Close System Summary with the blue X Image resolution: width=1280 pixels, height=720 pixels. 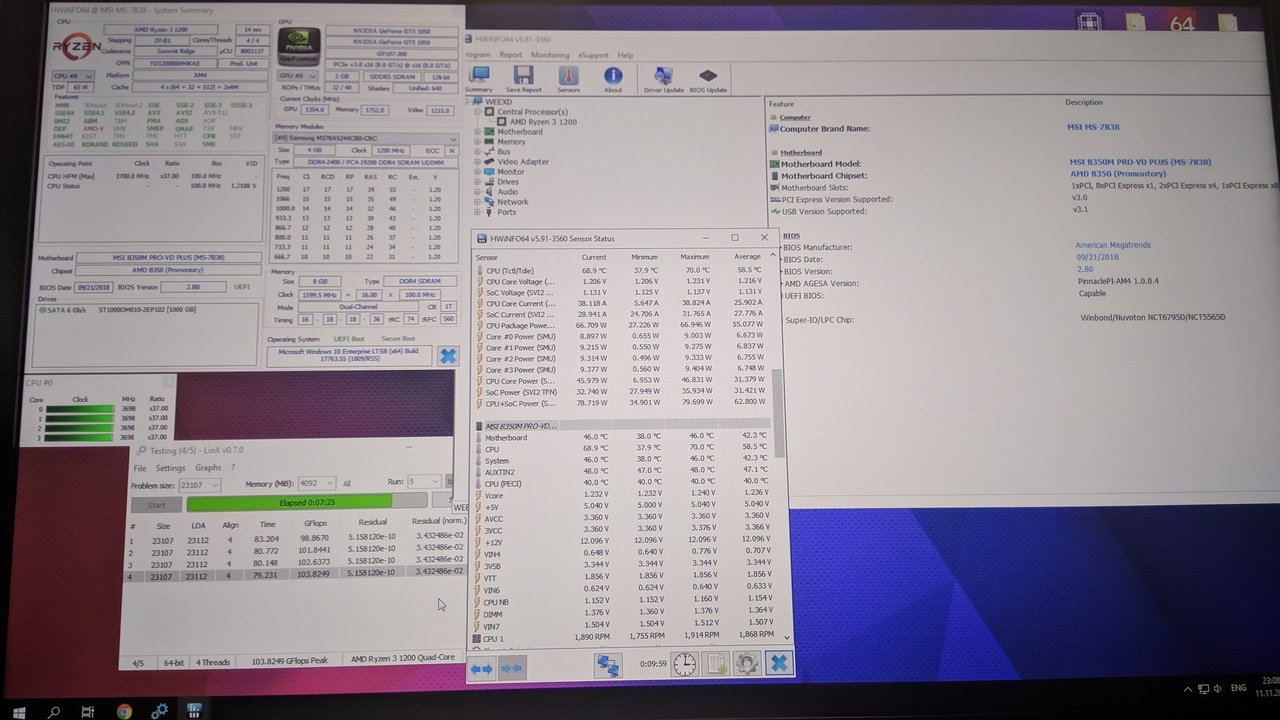tap(448, 356)
